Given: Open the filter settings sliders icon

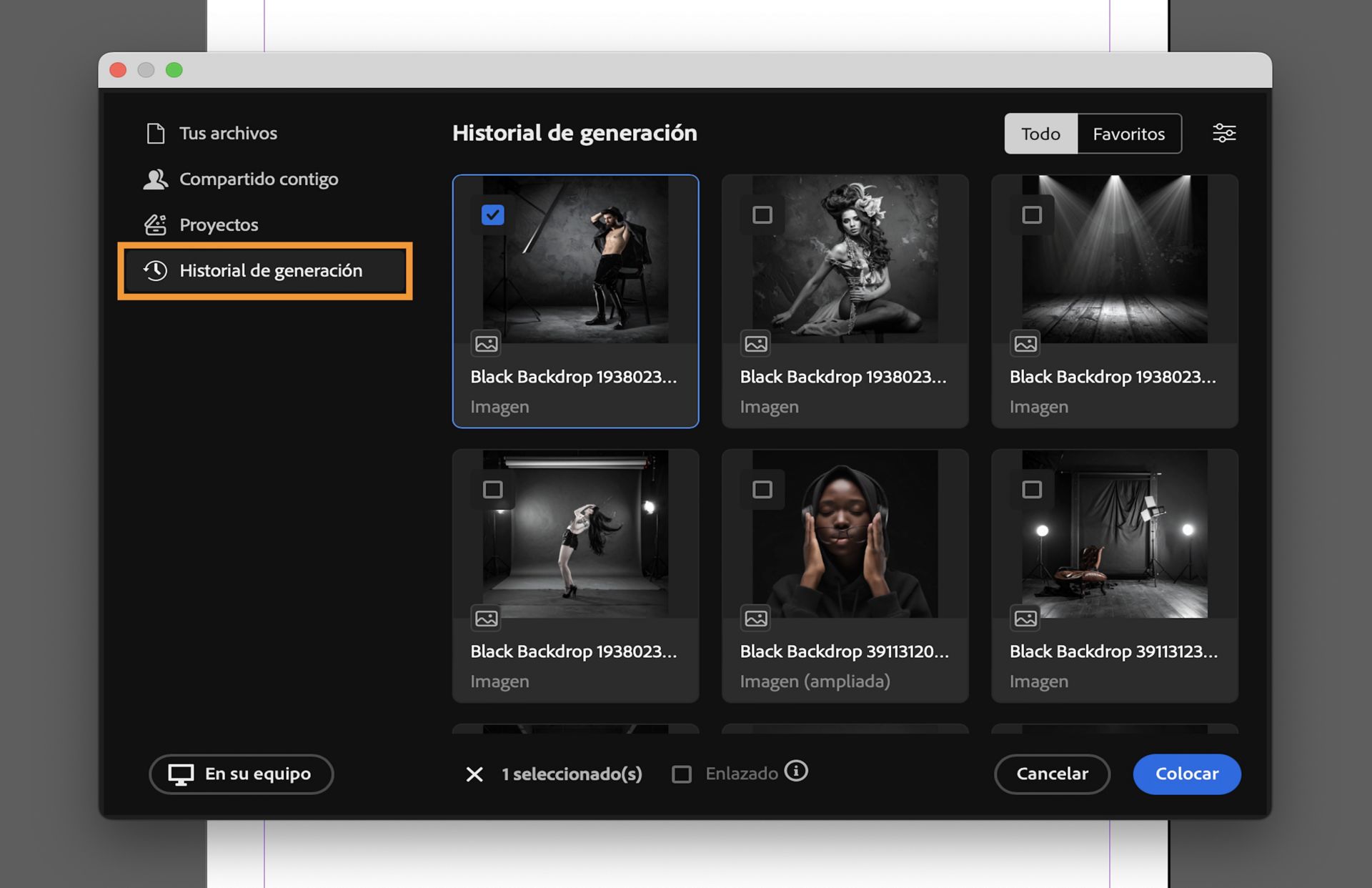Looking at the screenshot, I should click(x=1223, y=133).
